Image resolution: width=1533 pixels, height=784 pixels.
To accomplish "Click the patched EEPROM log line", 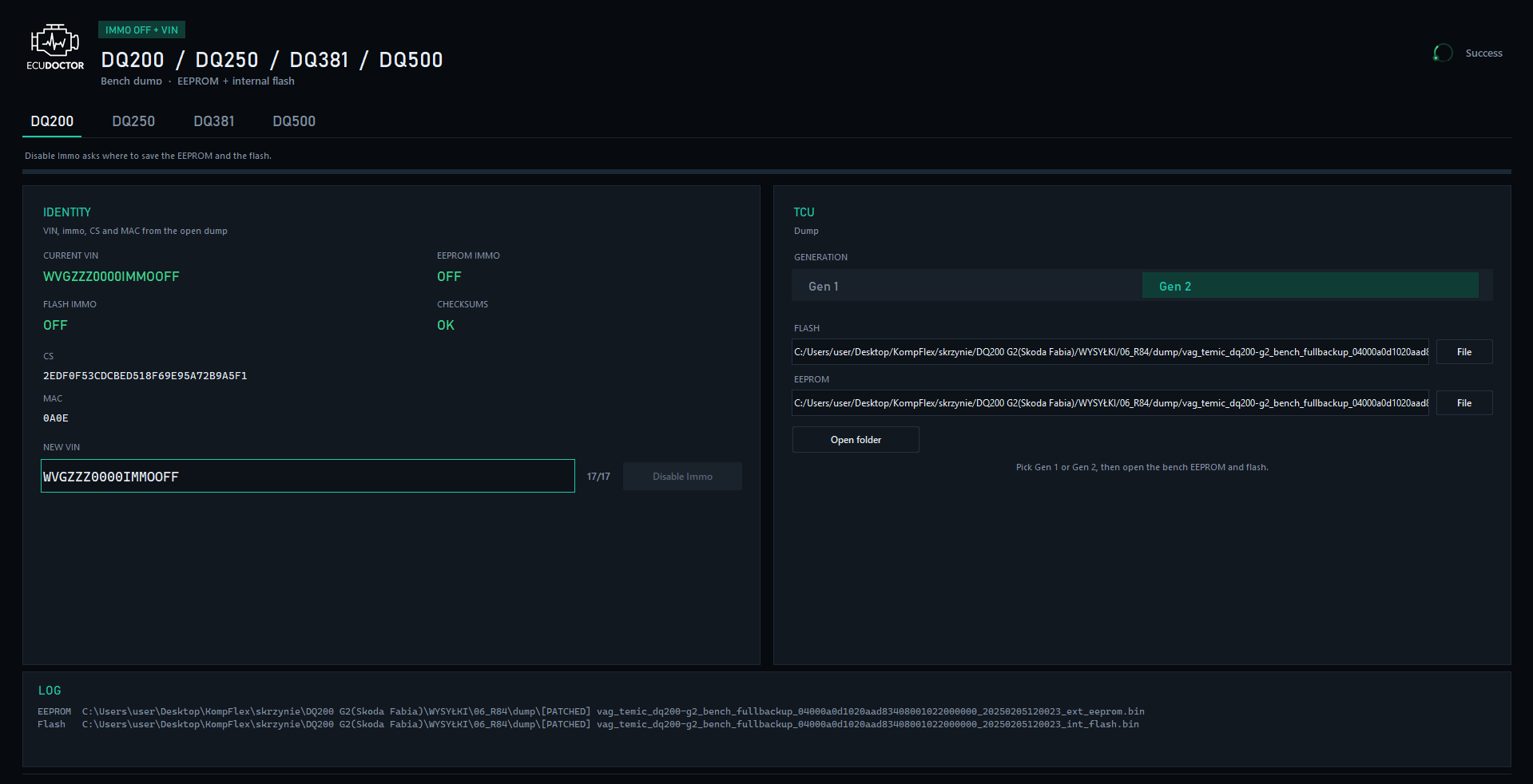I will click(591, 711).
